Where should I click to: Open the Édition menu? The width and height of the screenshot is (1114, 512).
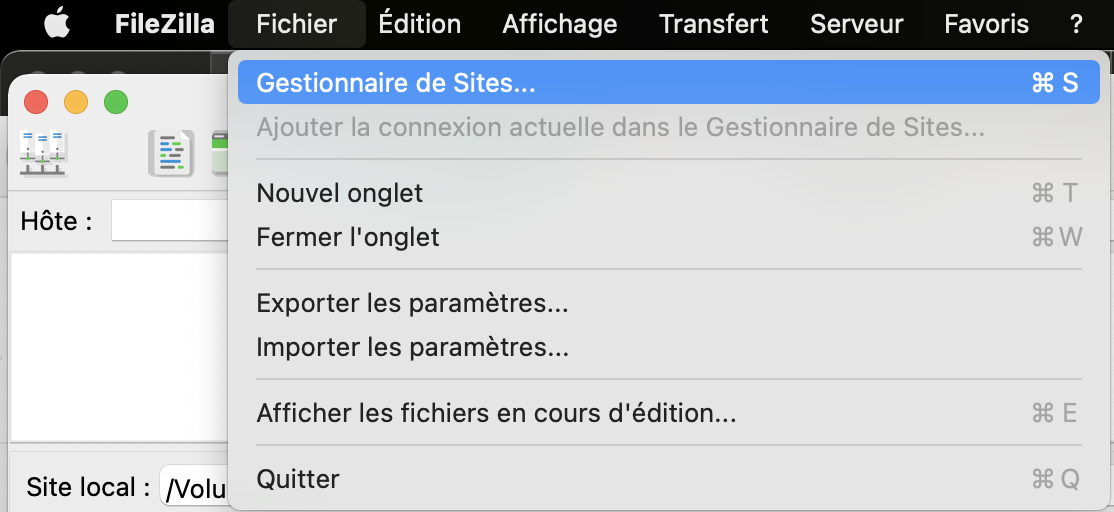pos(419,24)
